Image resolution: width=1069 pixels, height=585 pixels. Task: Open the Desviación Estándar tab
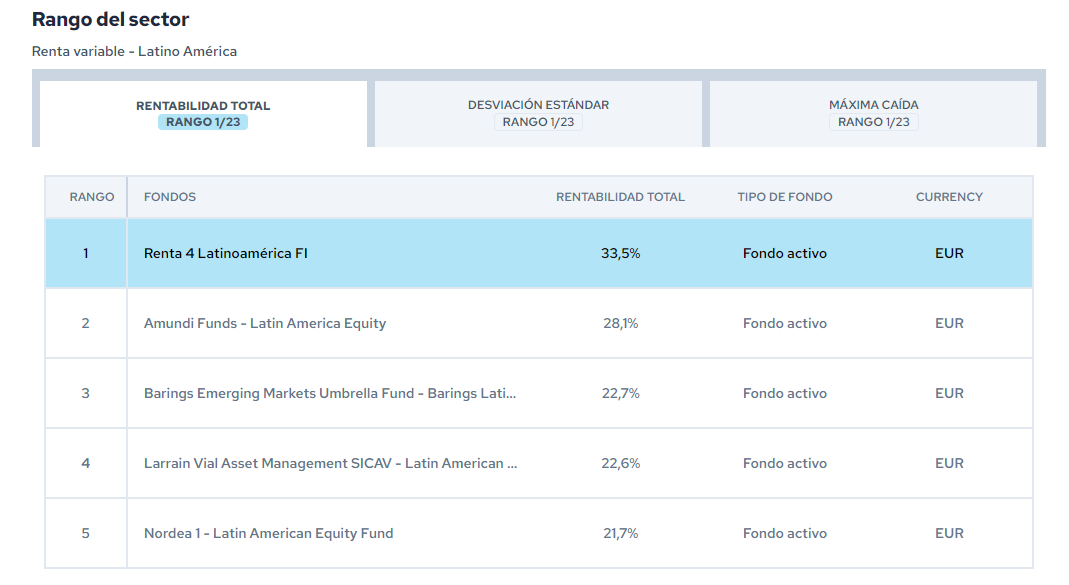coord(538,113)
